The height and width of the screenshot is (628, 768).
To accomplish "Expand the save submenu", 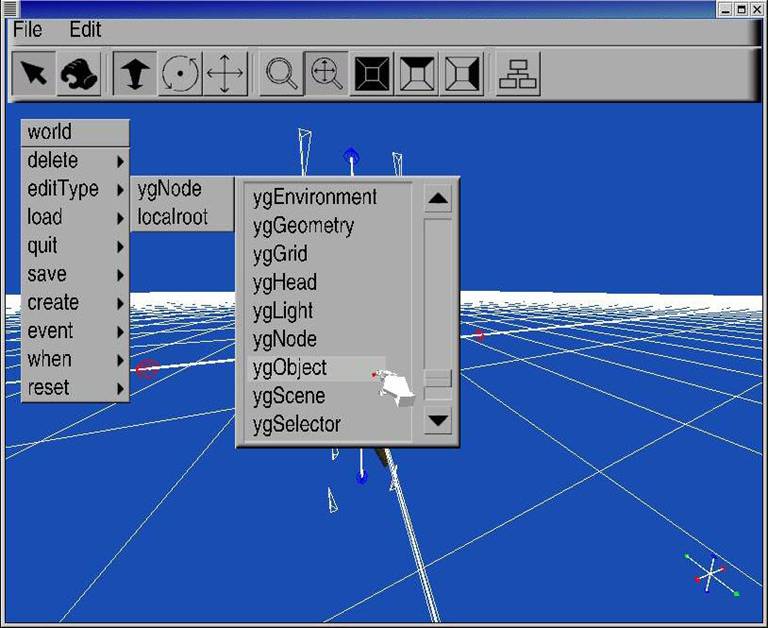I will pyautogui.click(x=75, y=274).
